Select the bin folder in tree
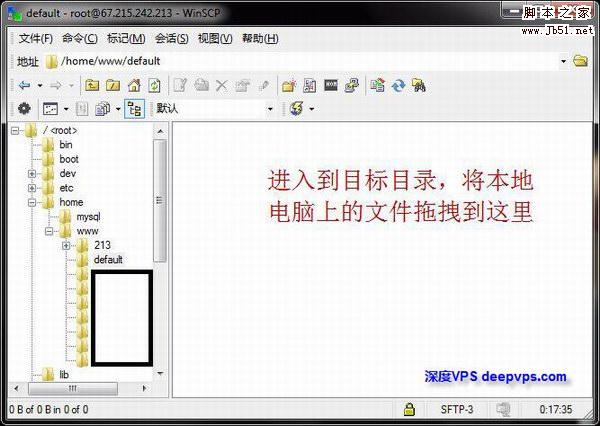Image resolution: width=600 pixels, height=426 pixels. tap(66, 145)
